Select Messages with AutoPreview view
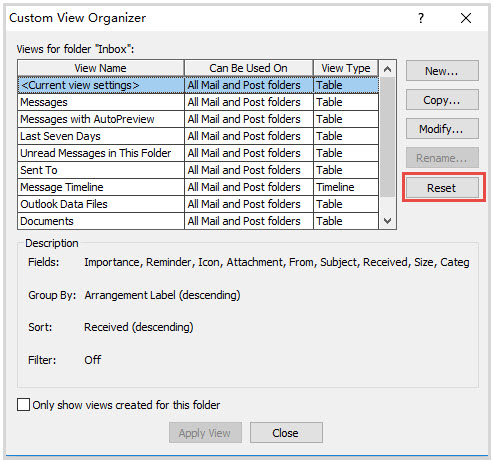Screen dimensions: 493x462 coord(198,119)
